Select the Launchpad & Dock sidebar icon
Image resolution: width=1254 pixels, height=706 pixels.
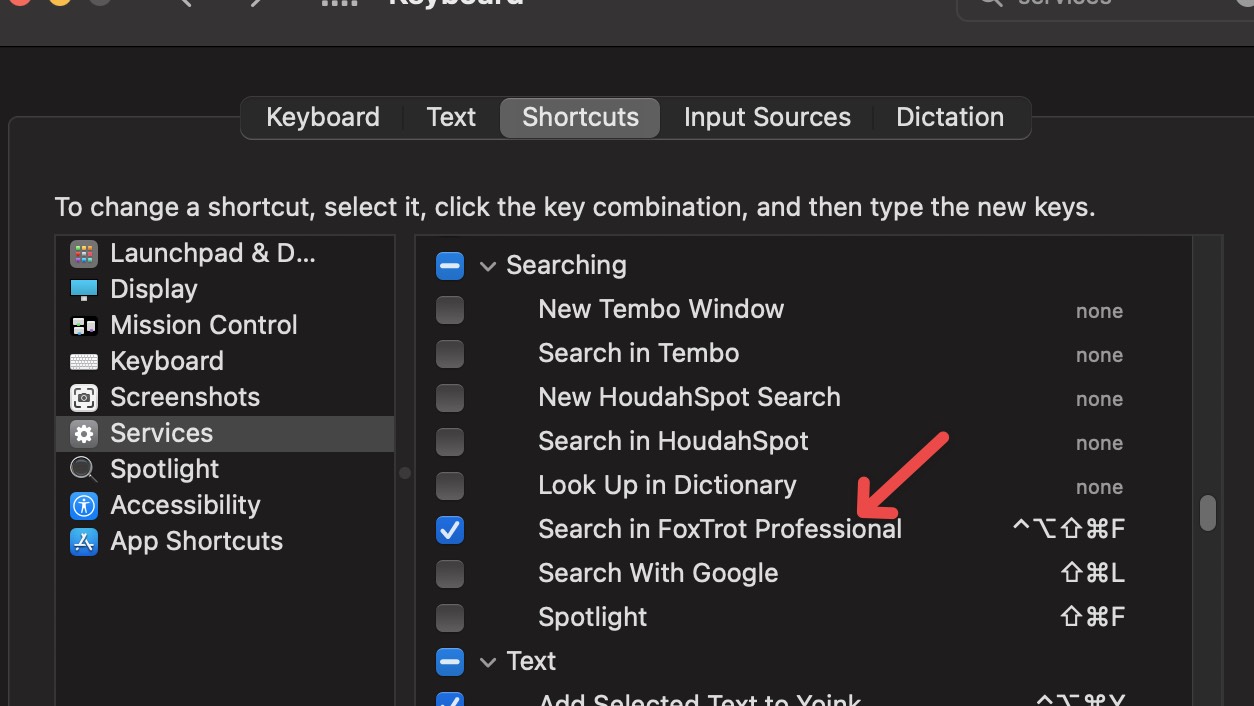tap(84, 254)
